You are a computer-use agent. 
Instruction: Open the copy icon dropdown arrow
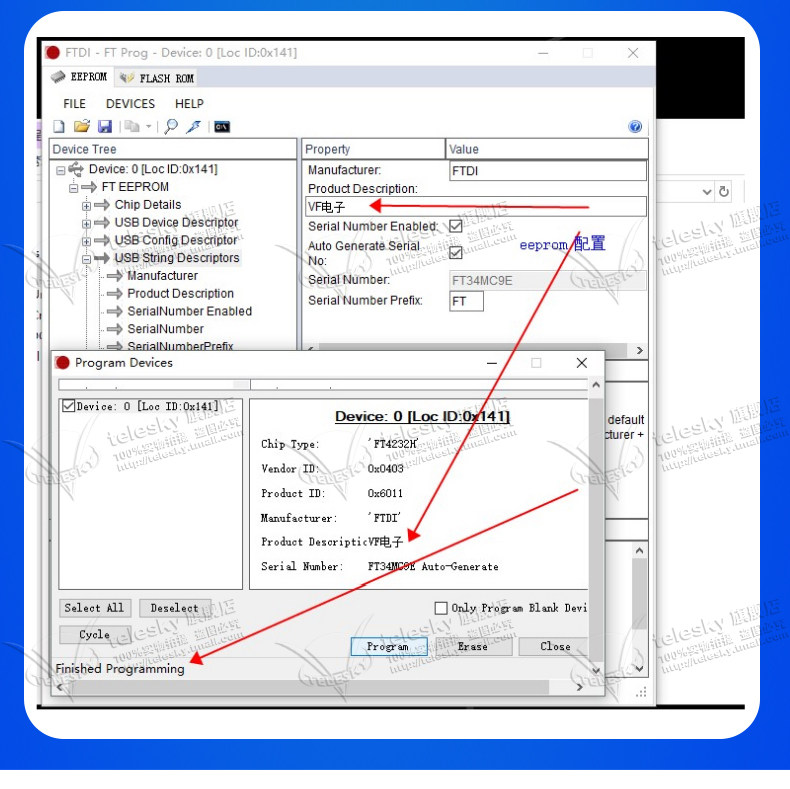[x=149, y=126]
